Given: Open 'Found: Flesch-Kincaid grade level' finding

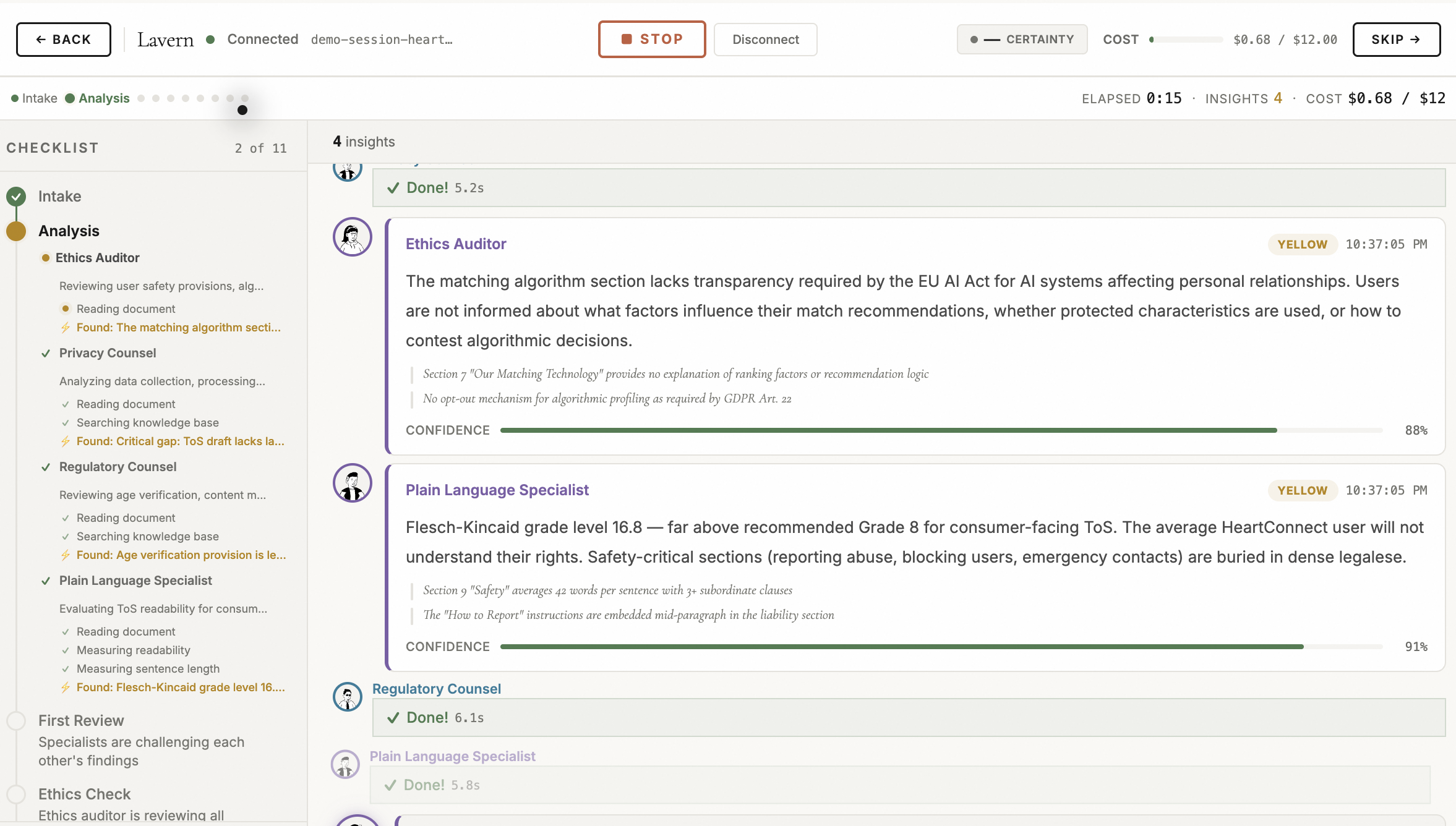Looking at the screenshot, I should (181, 688).
